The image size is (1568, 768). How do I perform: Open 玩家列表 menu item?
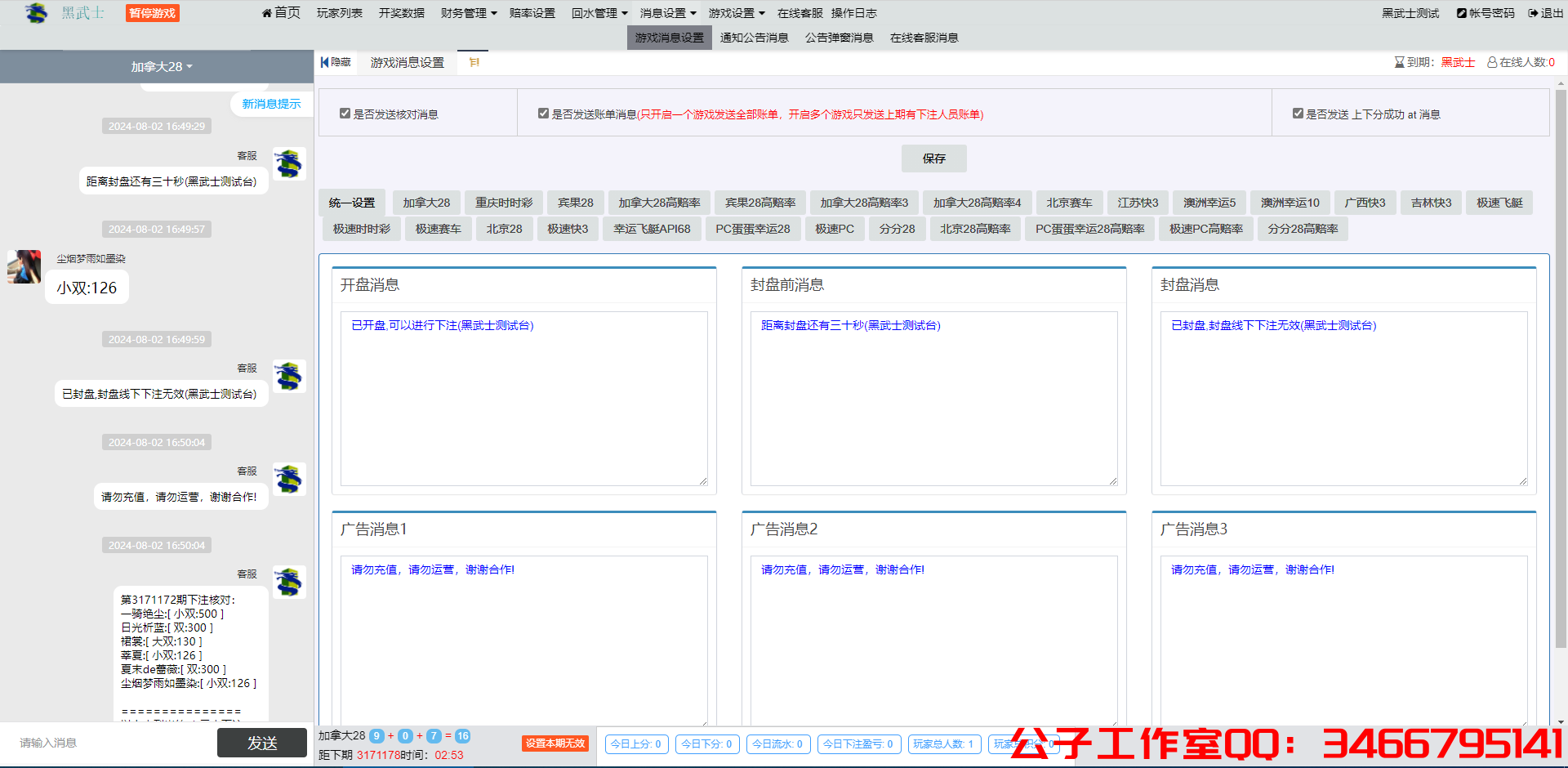click(x=340, y=13)
